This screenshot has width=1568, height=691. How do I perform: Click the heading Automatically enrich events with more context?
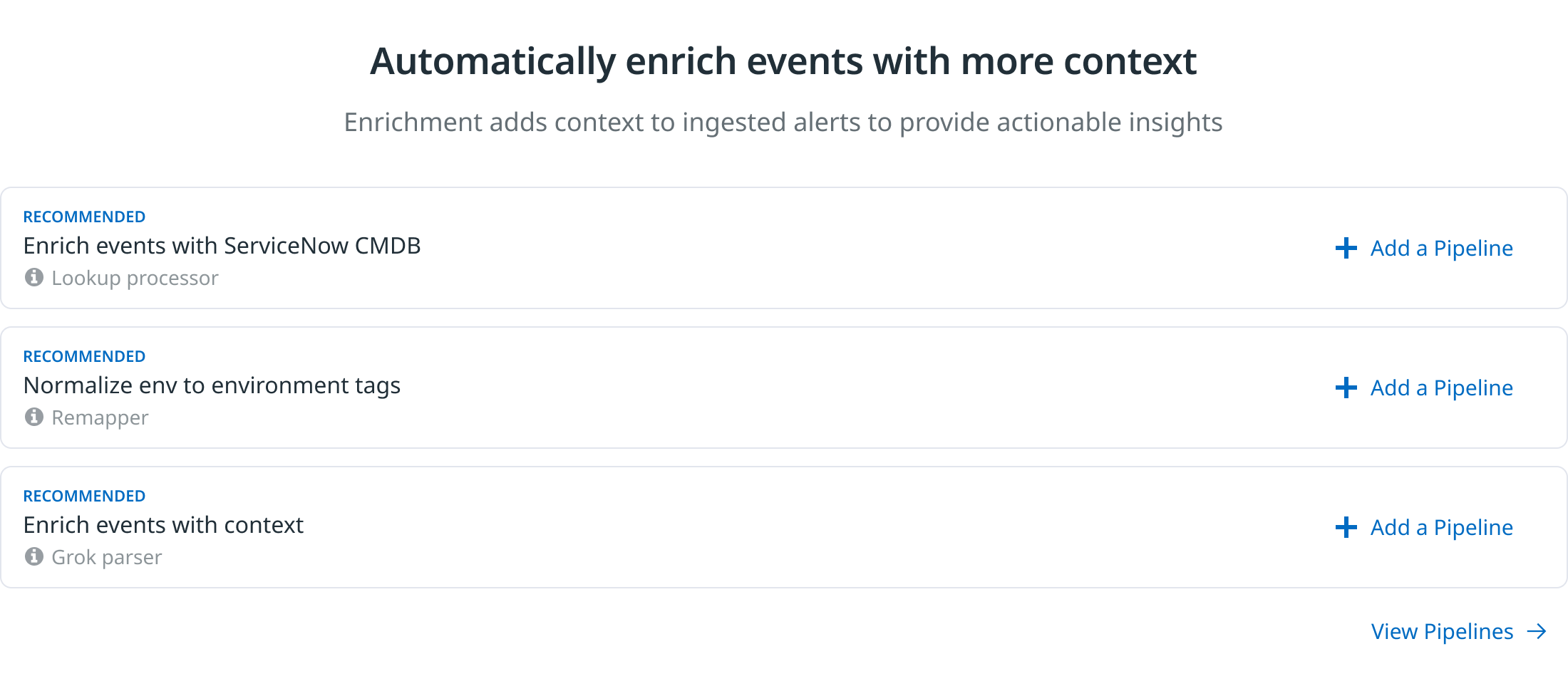(784, 61)
